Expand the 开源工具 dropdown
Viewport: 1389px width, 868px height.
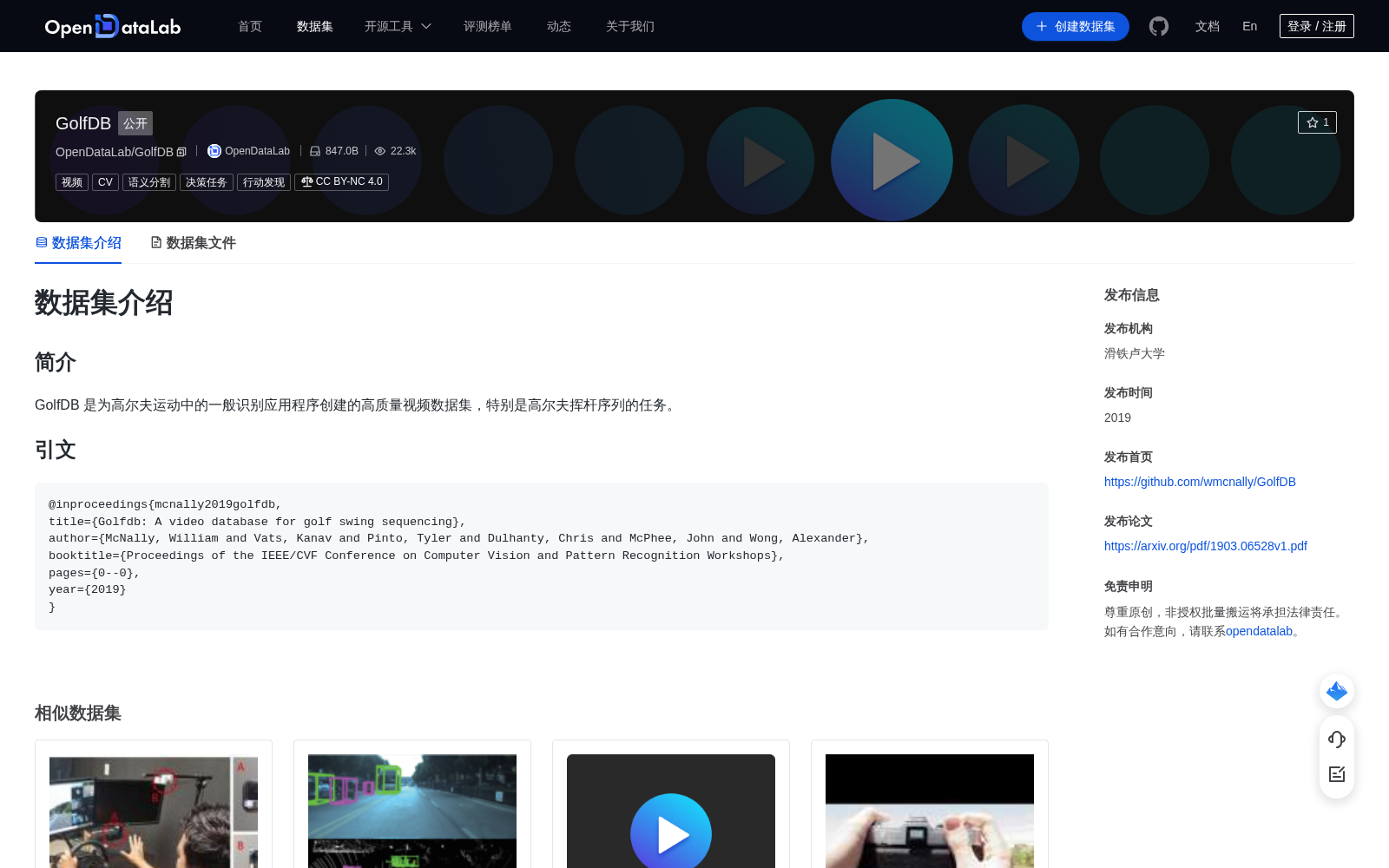[398, 26]
